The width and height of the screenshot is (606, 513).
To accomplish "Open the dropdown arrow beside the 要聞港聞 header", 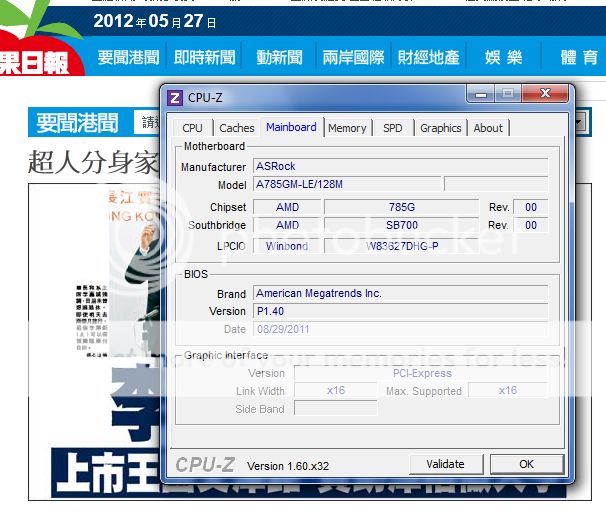I will pyautogui.click(x=580, y=123).
